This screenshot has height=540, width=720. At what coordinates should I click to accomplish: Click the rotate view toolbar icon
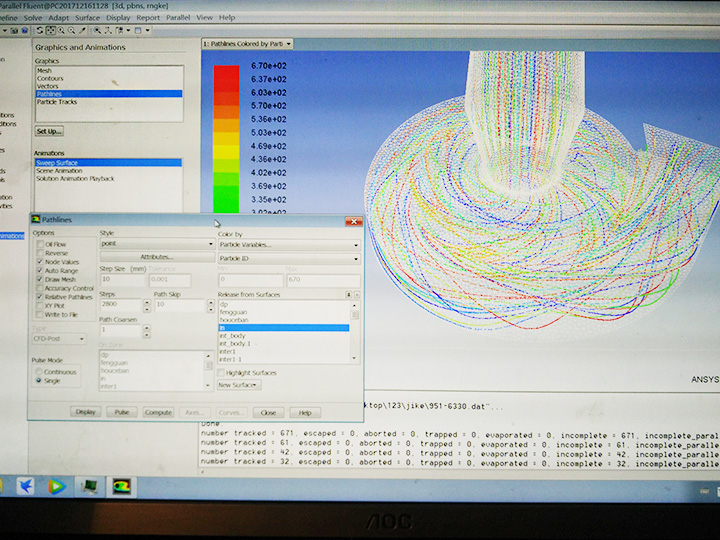pyautogui.click(x=39, y=30)
